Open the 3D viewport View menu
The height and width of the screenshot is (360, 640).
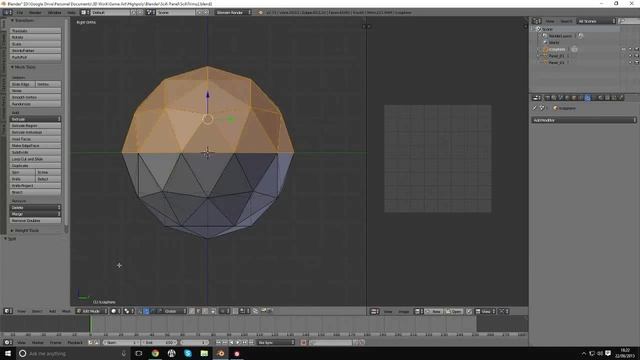tap(21, 311)
